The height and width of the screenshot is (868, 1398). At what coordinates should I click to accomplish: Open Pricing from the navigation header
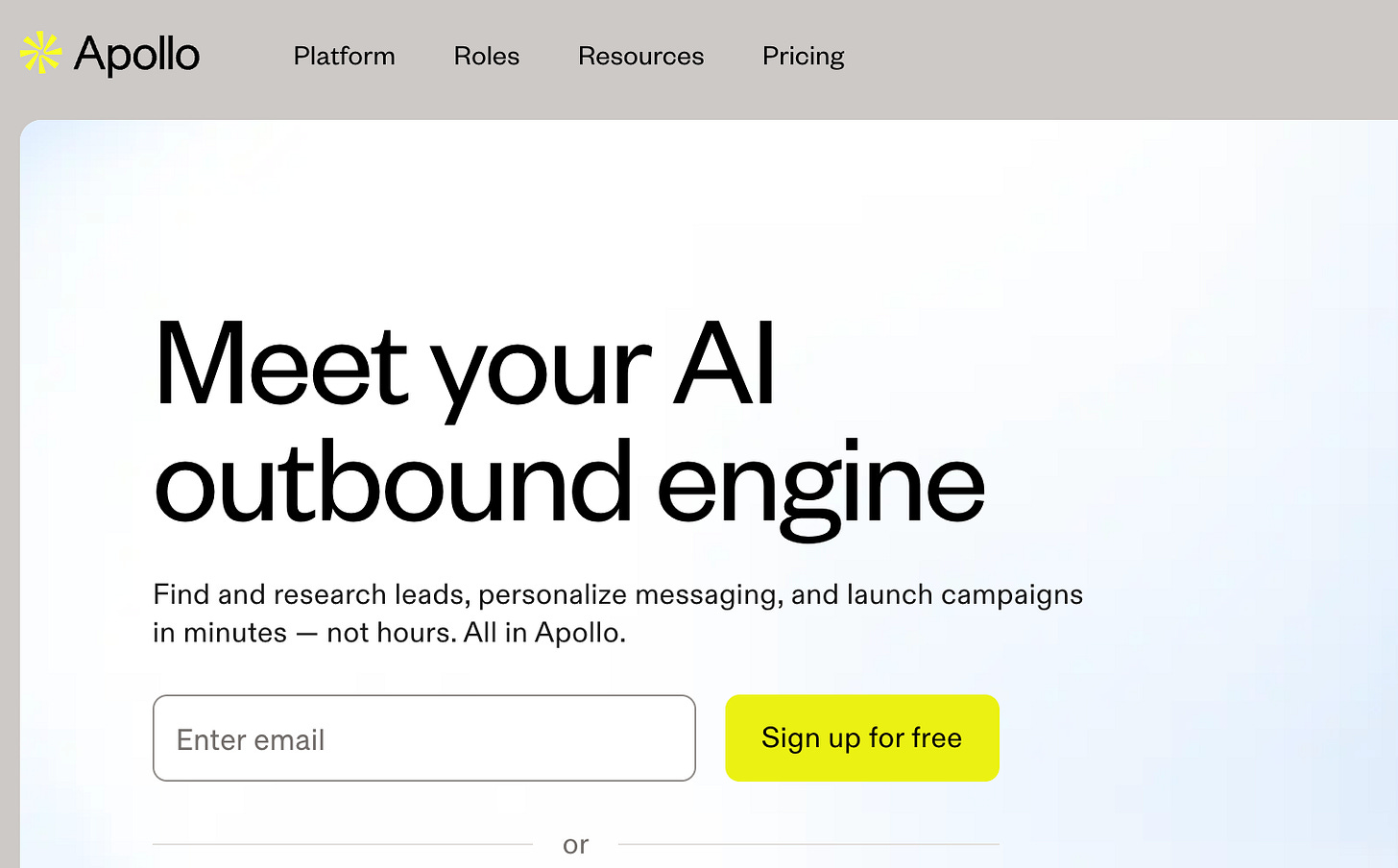point(803,57)
